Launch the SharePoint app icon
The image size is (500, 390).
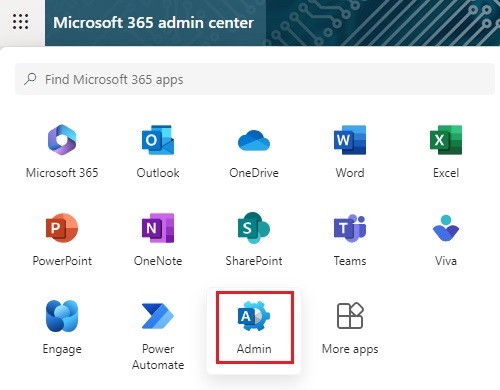tap(254, 228)
